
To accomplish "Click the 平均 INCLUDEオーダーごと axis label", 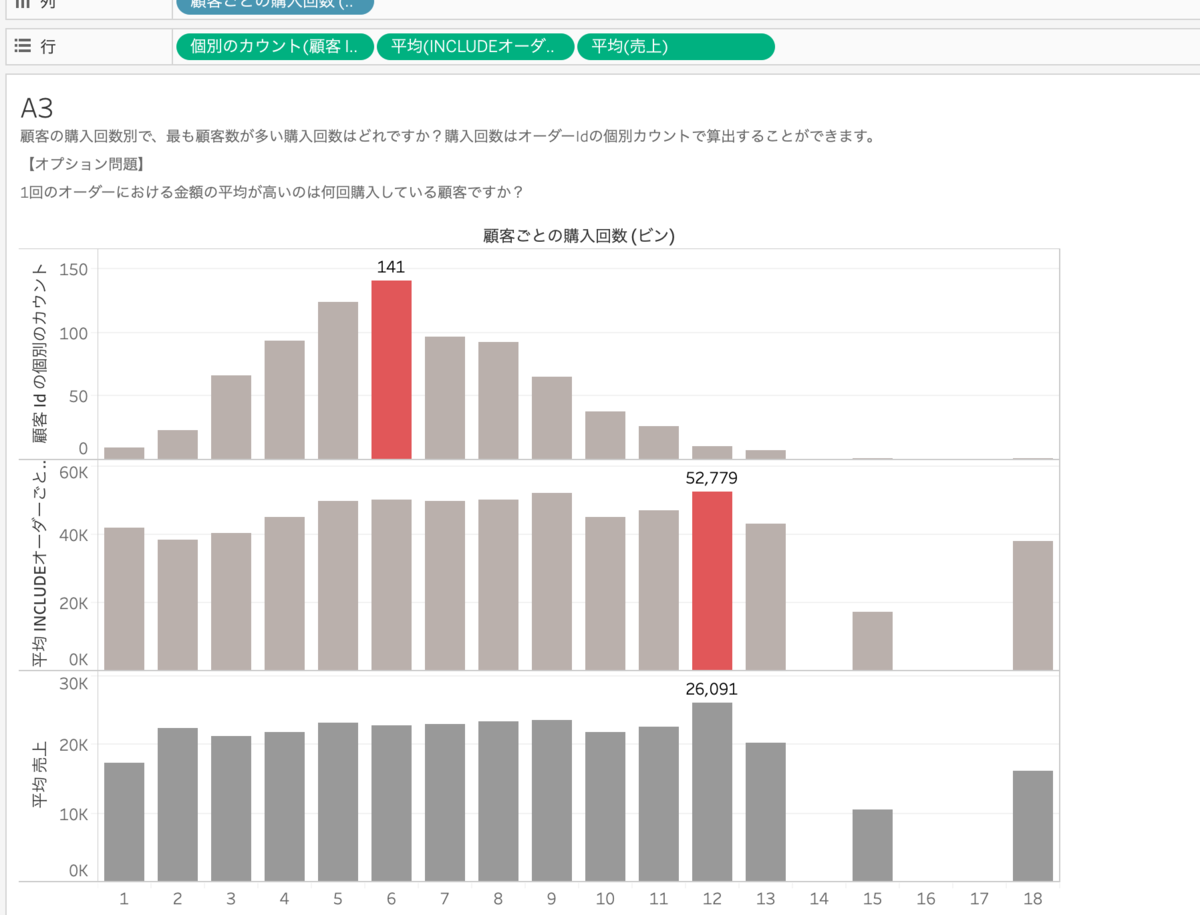I will pyautogui.click(x=36, y=560).
